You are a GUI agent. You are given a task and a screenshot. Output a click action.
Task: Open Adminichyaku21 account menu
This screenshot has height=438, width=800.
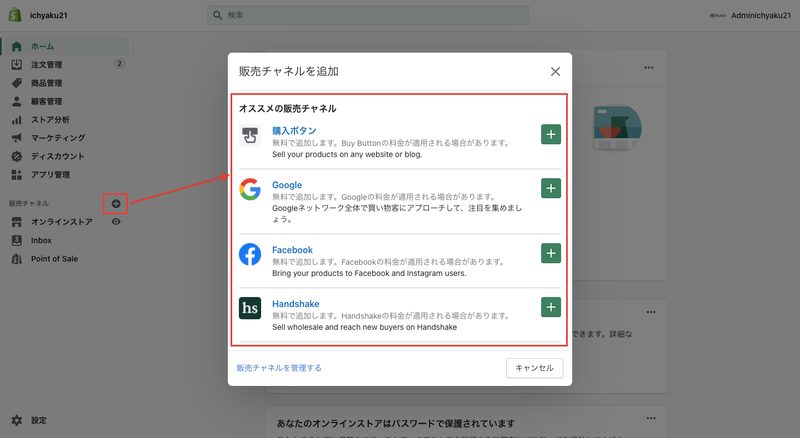tap(750, 15)
